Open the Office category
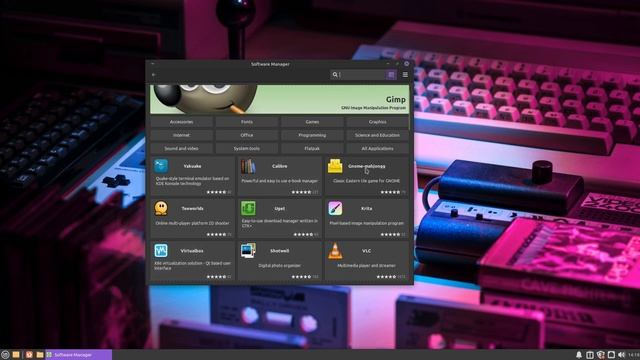 tap(247, 135)
